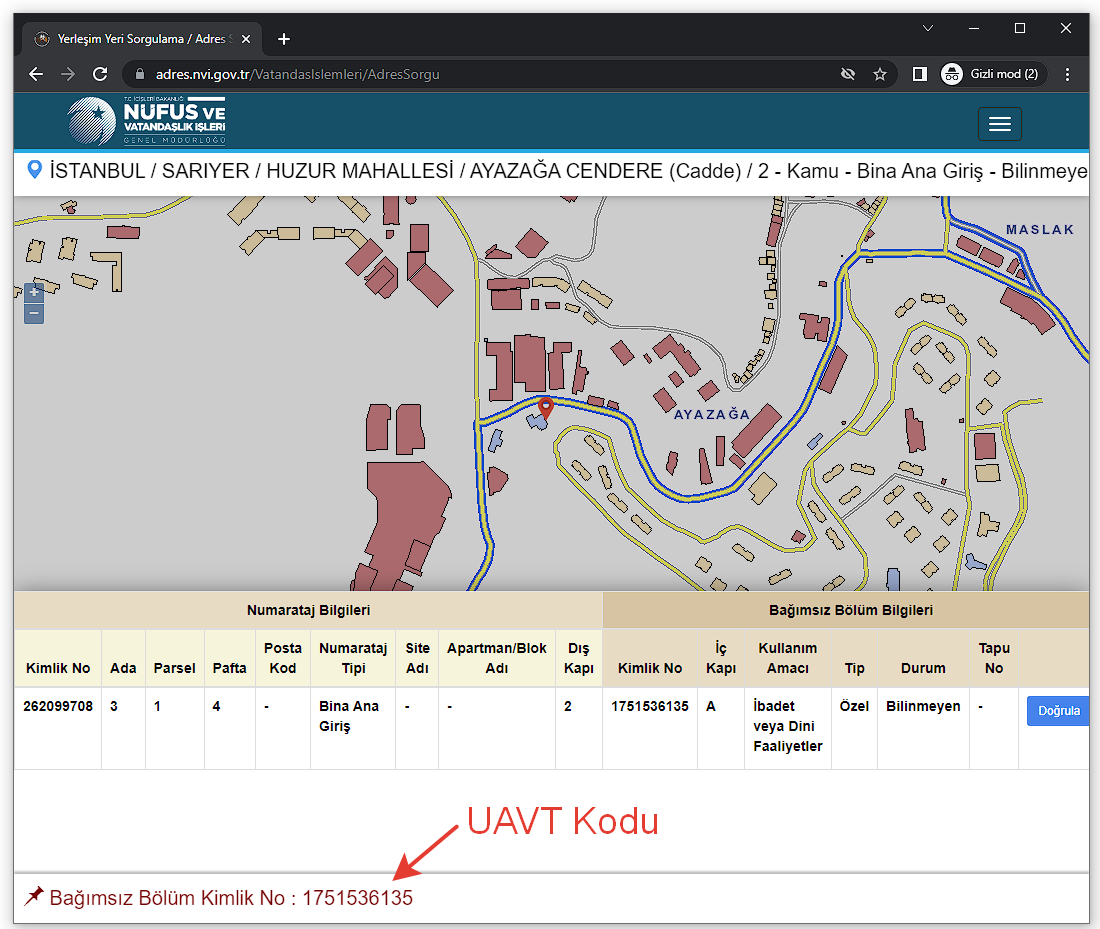The height and width of the screenshot is (929, 1100).
Task: Click the Gizli mod incognito profile button
Action: point(990,74)
